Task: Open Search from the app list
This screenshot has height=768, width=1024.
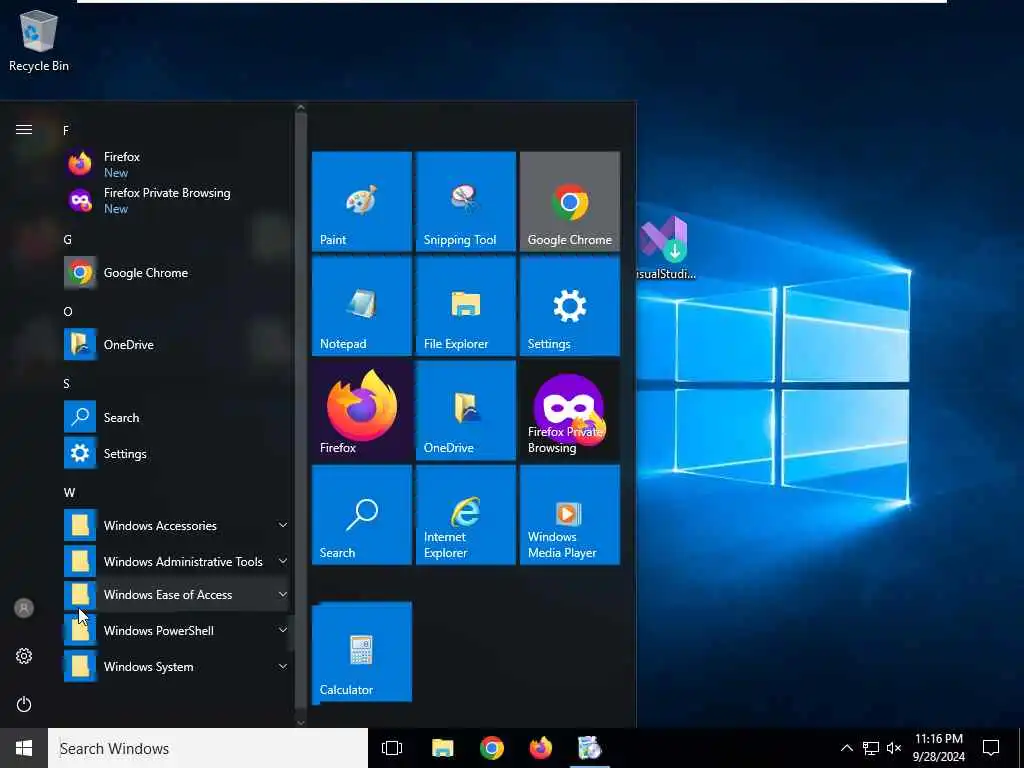Action: click(176, 417)
